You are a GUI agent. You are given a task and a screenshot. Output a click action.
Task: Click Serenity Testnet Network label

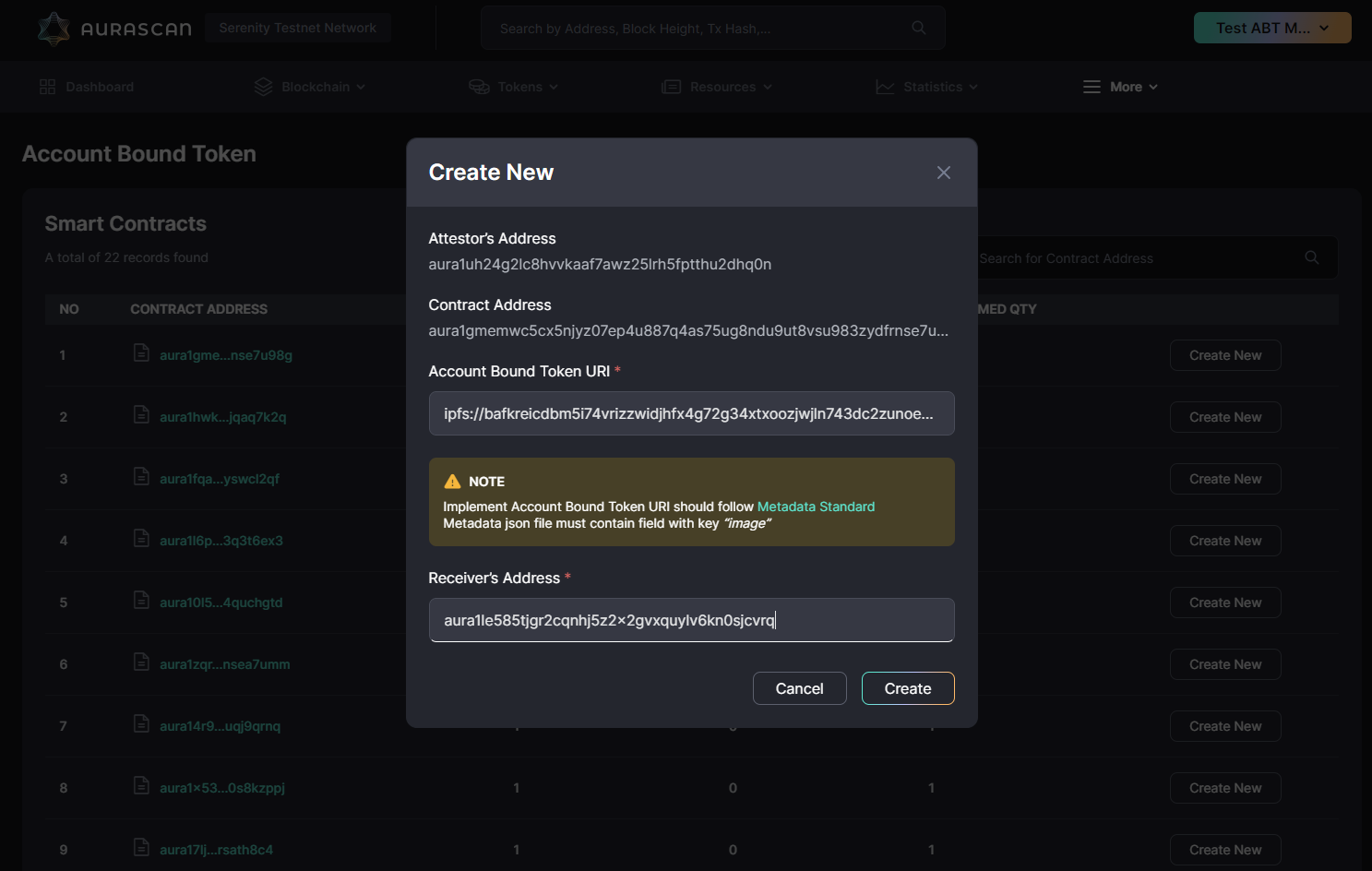click(297, 28)
